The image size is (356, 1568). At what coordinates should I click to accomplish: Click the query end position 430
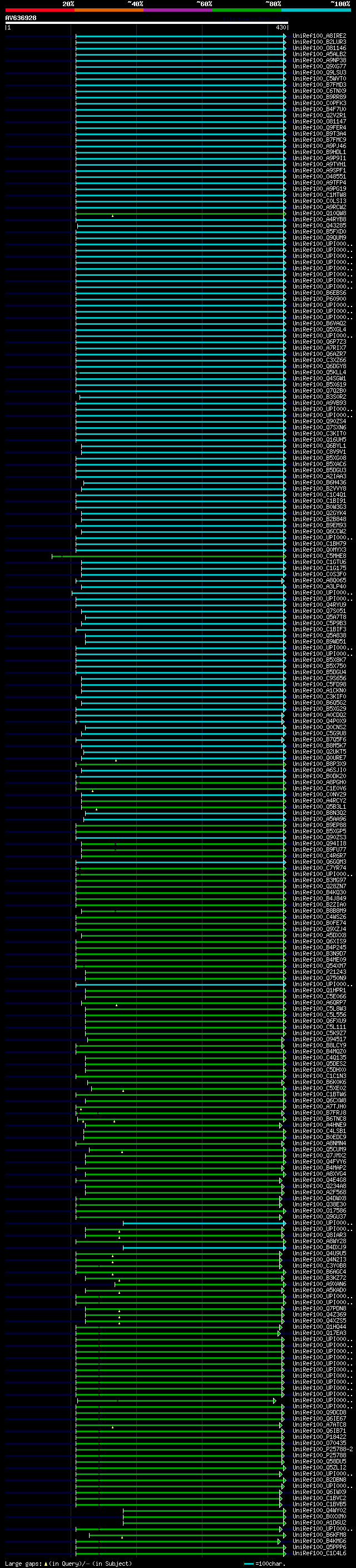point(280,27)
